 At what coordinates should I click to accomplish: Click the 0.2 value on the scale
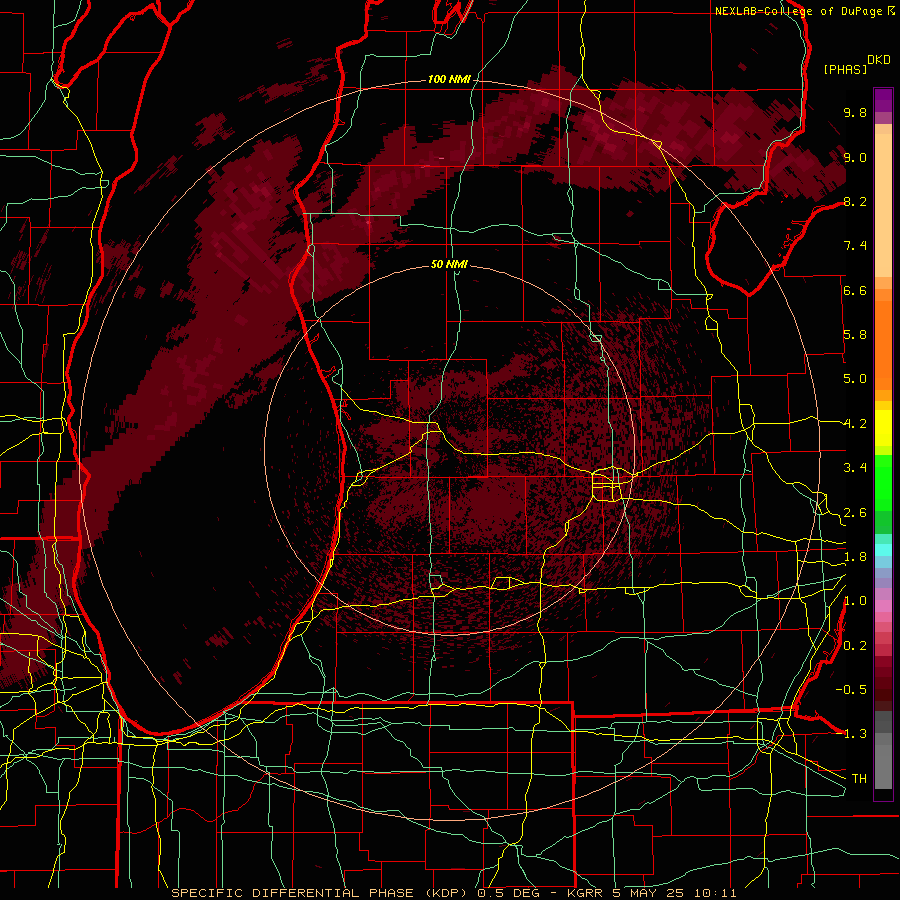[x=855, y=646]
